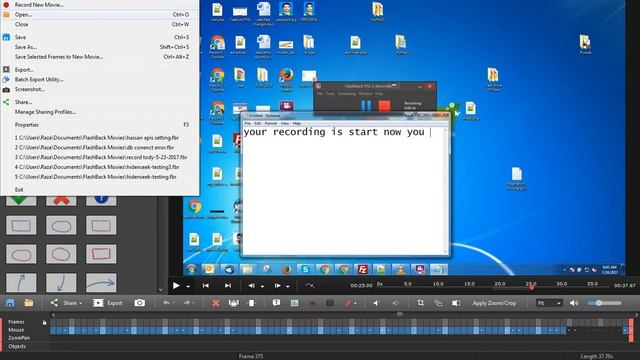Select the Mouse track label
Screen dimensions: 640x360
[x=16, y=330]
